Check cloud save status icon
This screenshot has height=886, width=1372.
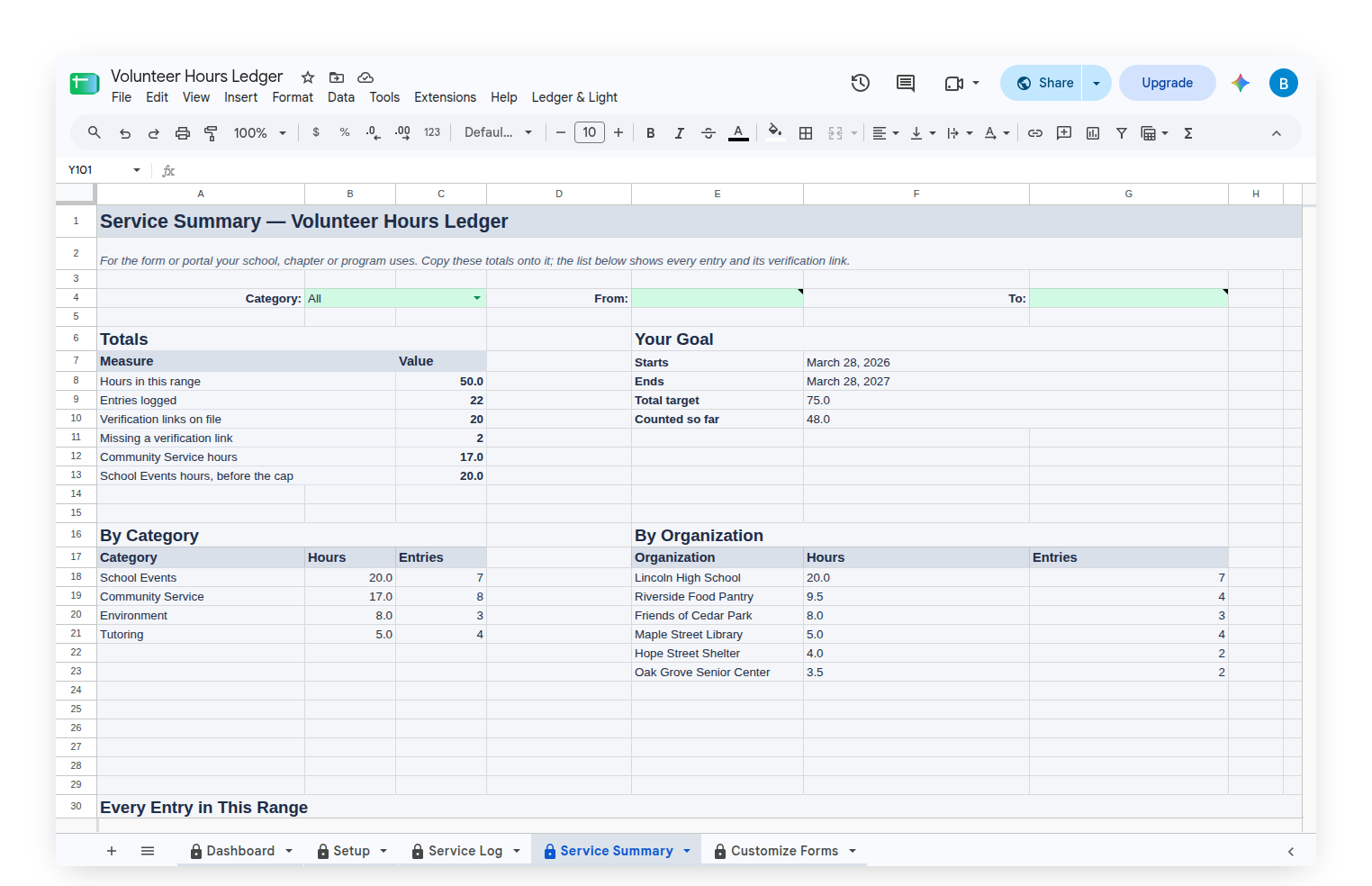(366, 77)
